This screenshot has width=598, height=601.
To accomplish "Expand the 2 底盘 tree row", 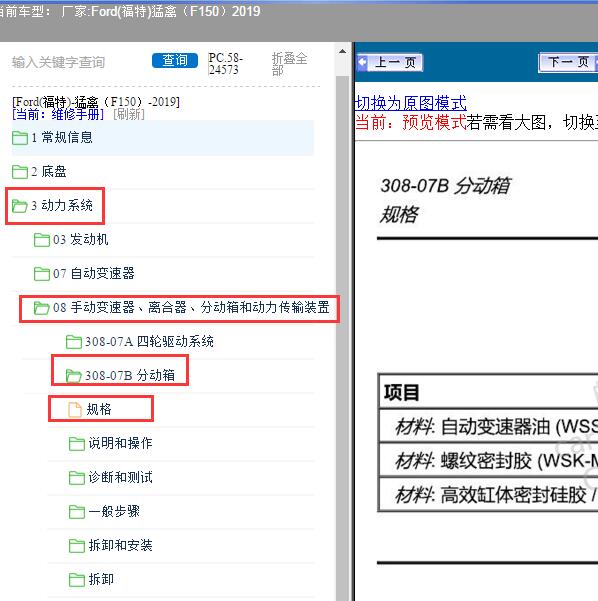I will coord(163,171).
